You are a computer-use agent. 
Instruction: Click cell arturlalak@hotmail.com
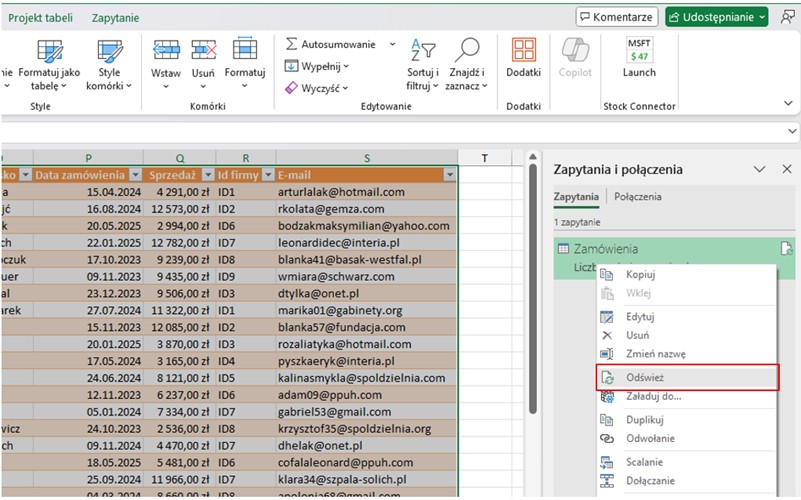[367, 192]
